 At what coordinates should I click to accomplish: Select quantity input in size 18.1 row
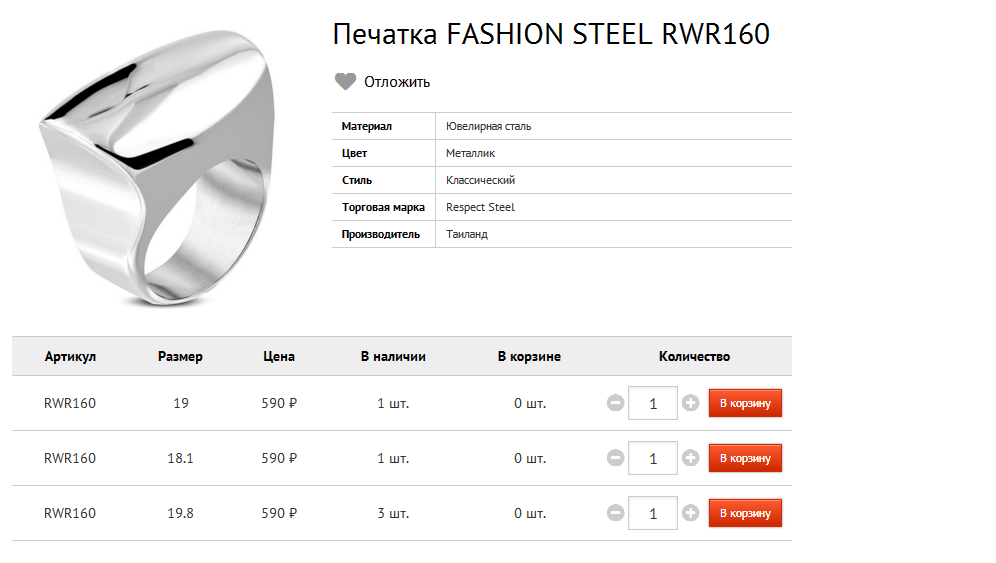click(653, 458)
